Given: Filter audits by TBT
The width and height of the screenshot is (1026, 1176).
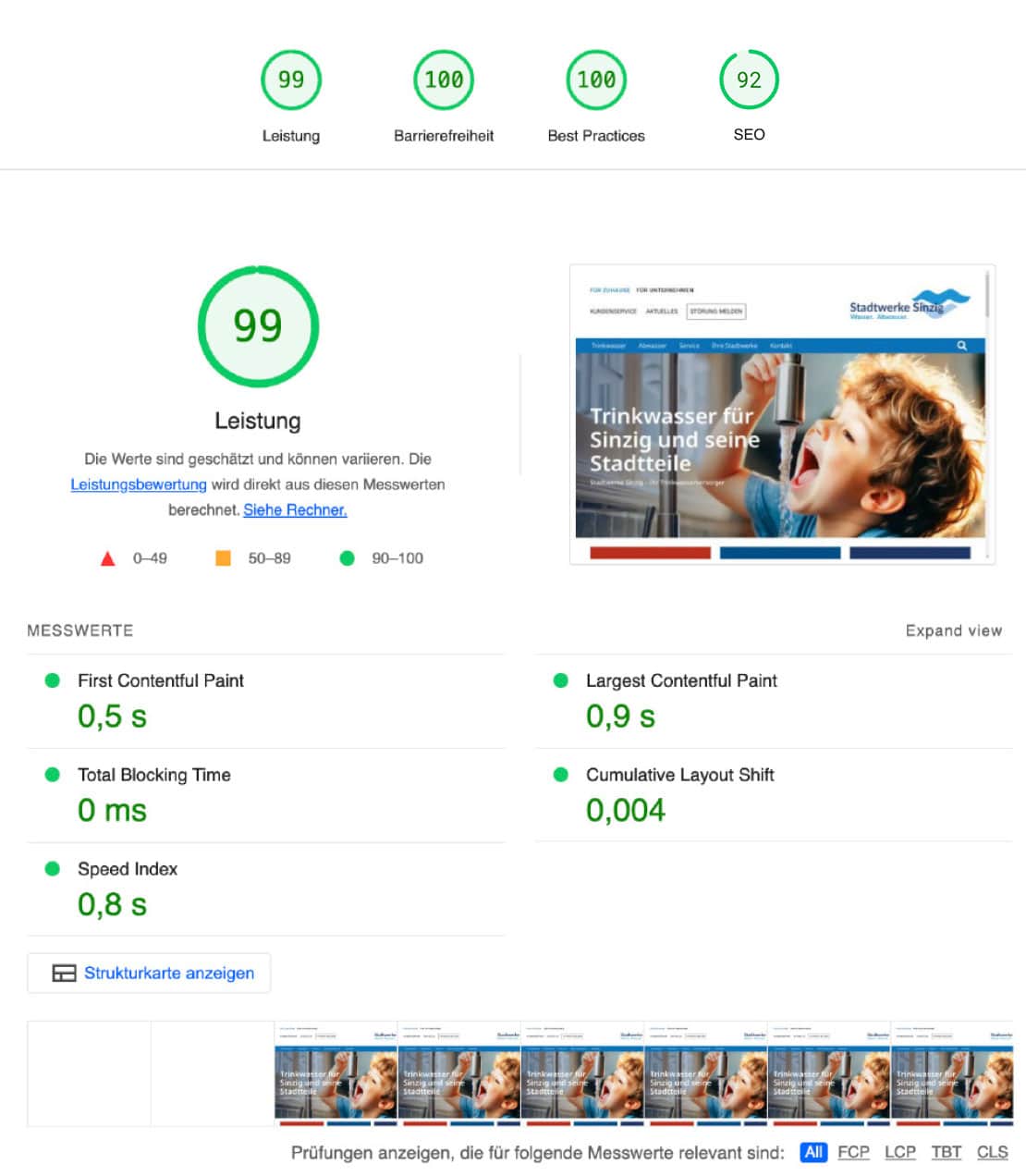Looking at the screenshot, I should [946, 1152].
